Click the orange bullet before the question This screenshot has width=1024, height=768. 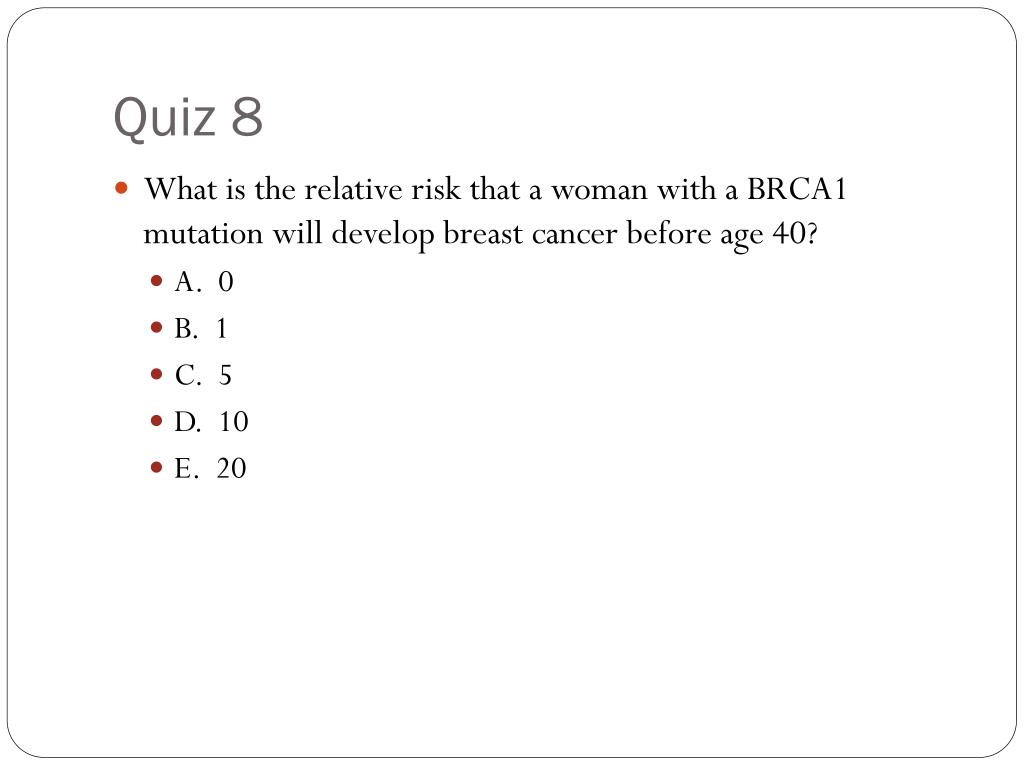[121, 189]
